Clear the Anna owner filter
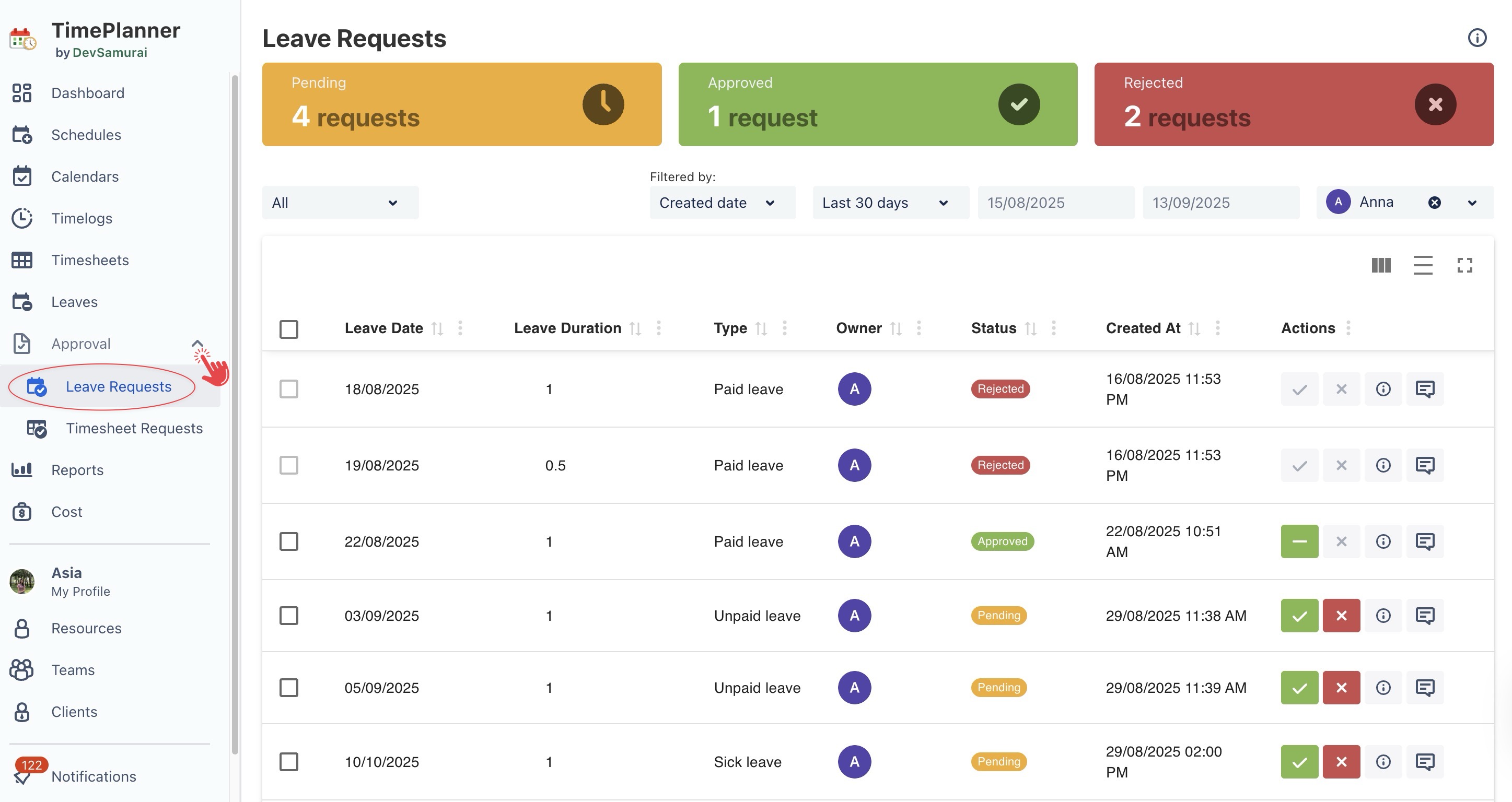Viewport: 1512px width, 802px height. (x=1434, y=203)
